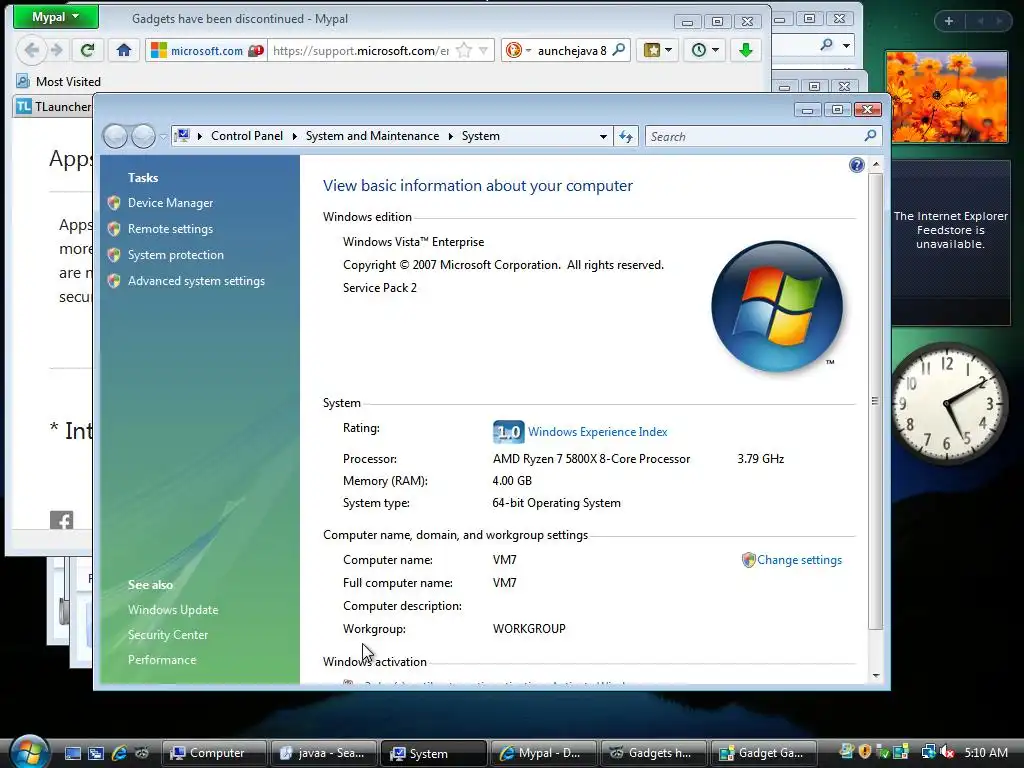Click the 5:10 AM taskbar clock
The height and width of the screenshot is (768, 1024).
tap(986, 753)
